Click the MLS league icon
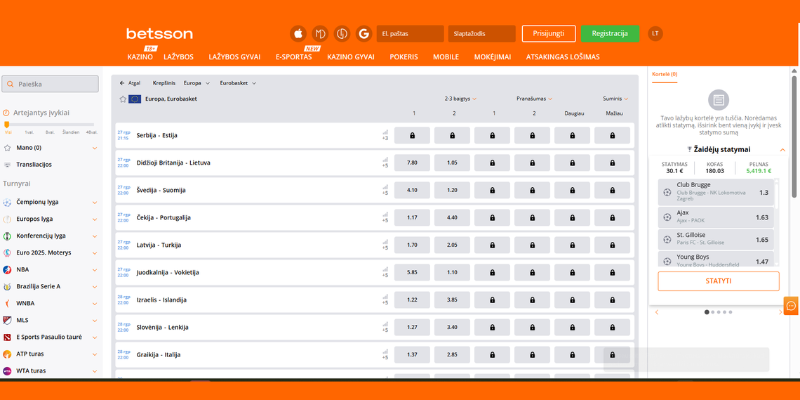 coord(7,320)
